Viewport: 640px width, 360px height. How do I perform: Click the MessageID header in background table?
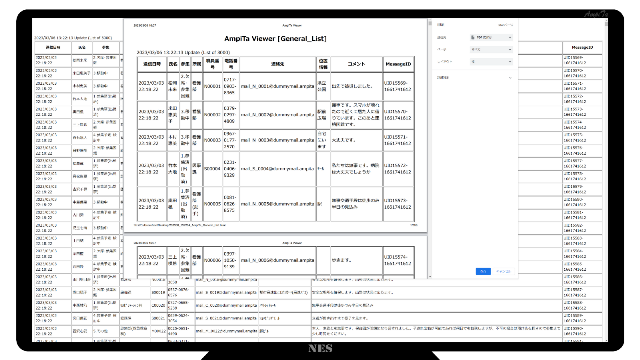click(x=582, y=48)
